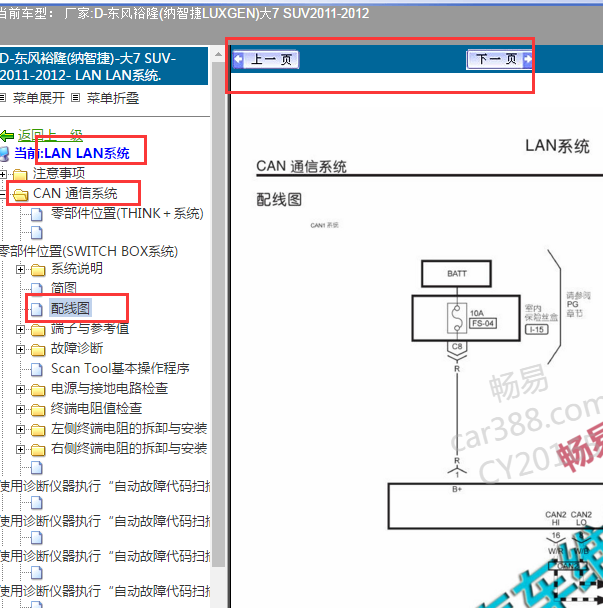The height and width of the screenshot is (608, 603).
Task: Click the 端子与参考值 folder icon
Action: pyautogui.click(x=38, y=330)
